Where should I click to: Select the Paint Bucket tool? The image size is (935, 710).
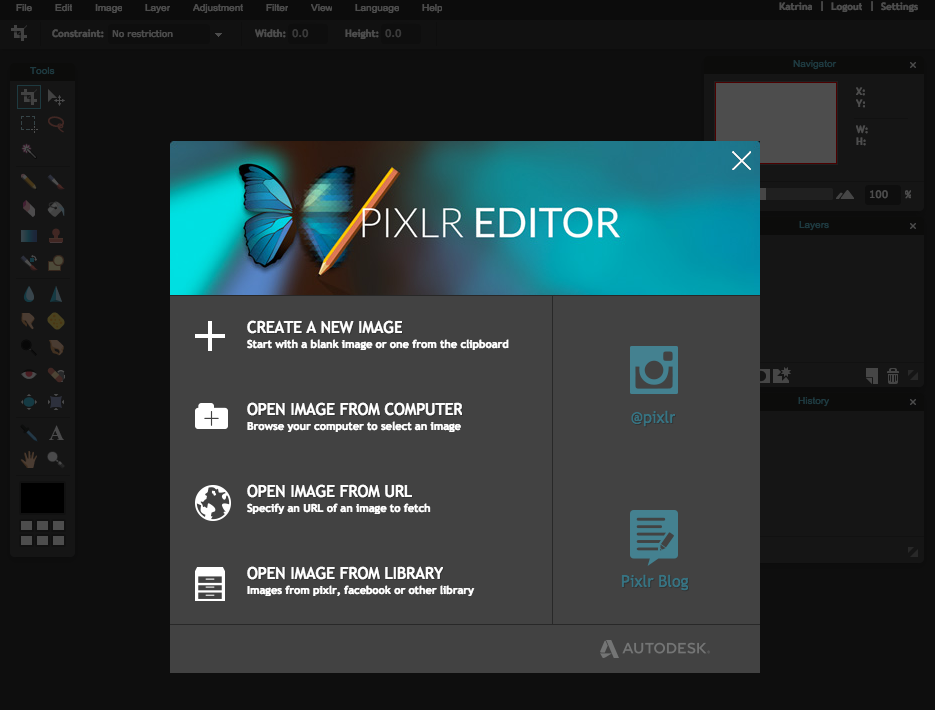click(x=56, y=208)
